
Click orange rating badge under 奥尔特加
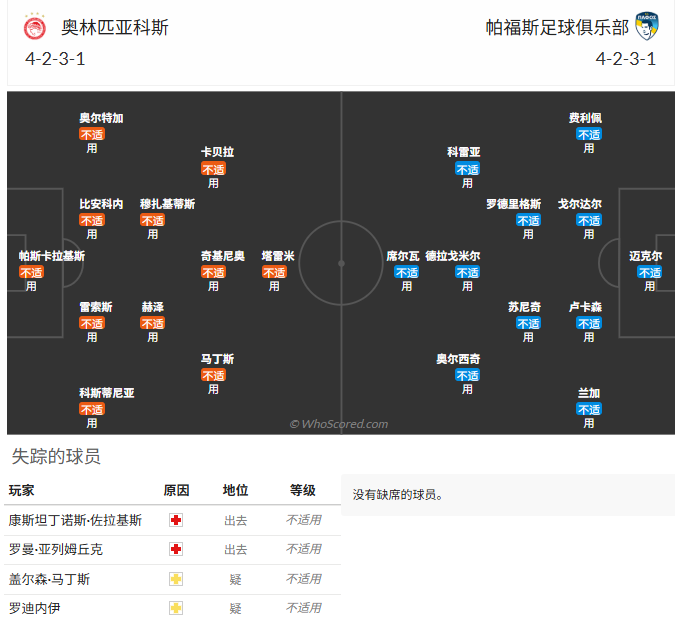pos(92,134)
